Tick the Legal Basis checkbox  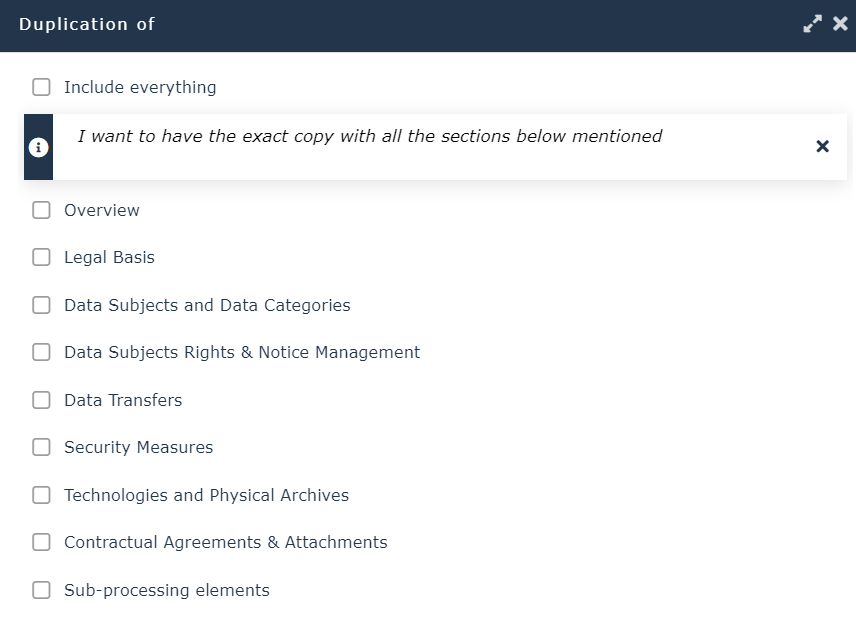pos(41,257)
